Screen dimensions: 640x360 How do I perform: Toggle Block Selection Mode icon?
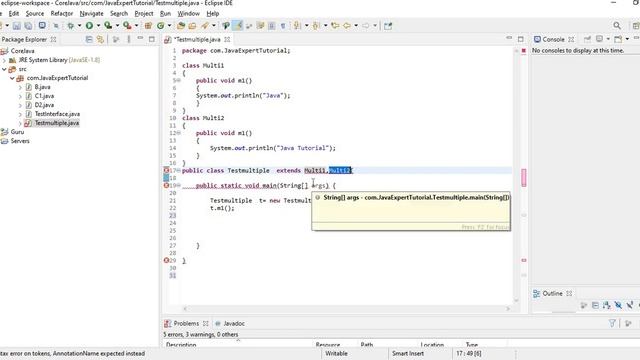(272, 26)
